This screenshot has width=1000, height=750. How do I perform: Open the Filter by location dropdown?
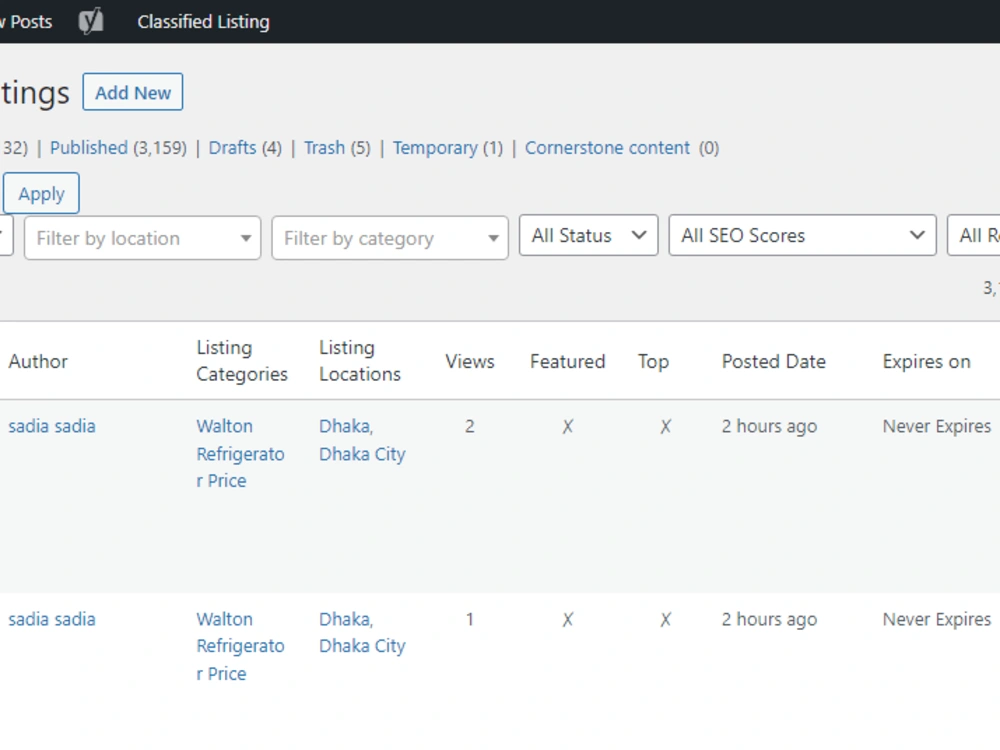pos(142,238)
